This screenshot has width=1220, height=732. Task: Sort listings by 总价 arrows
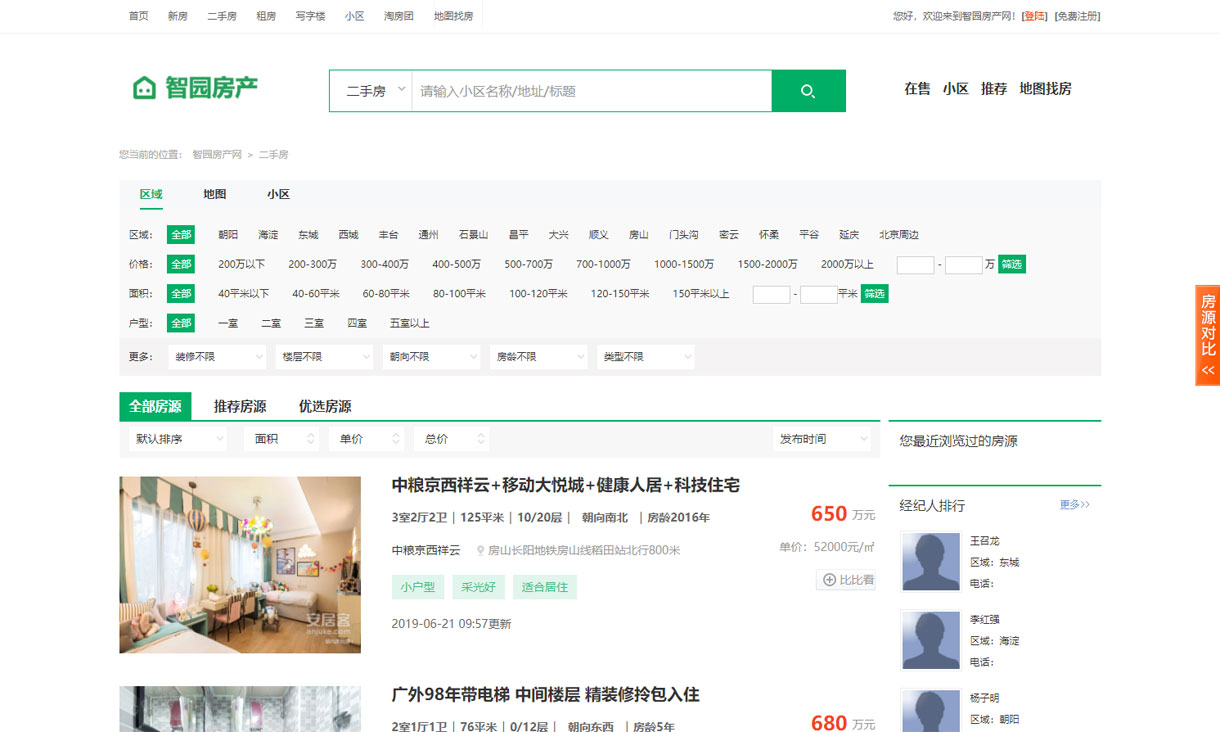click(481, 439)
